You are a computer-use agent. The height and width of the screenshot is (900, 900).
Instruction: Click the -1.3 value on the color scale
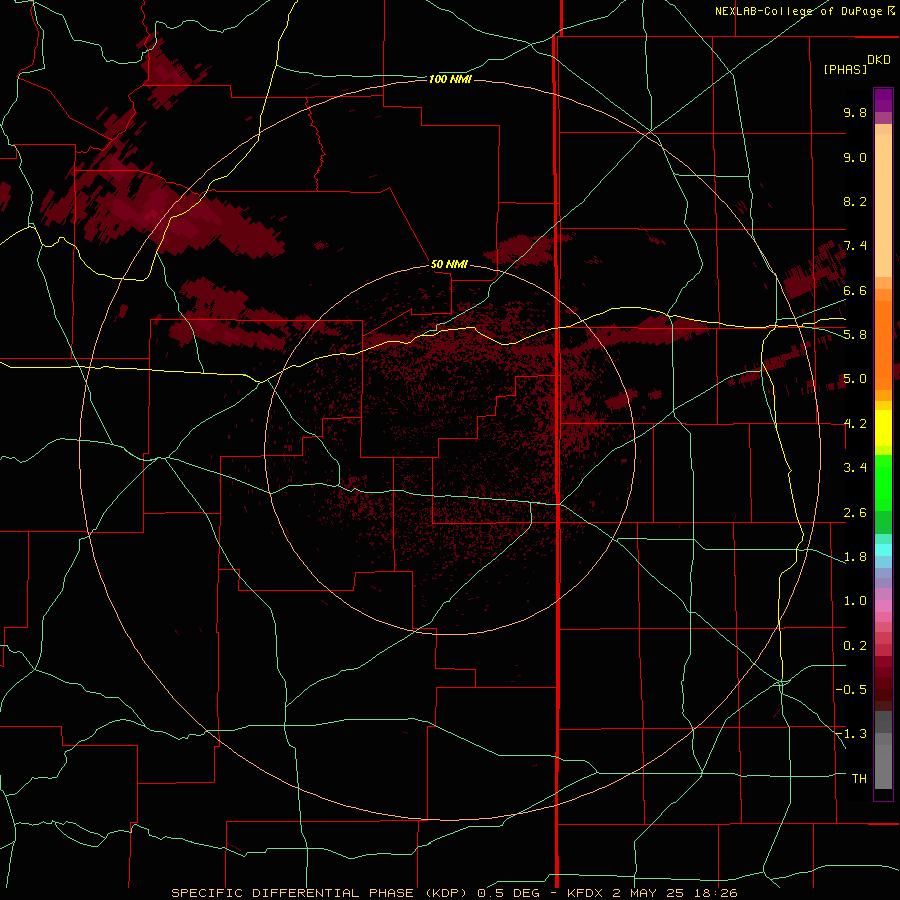click(851, 734)
